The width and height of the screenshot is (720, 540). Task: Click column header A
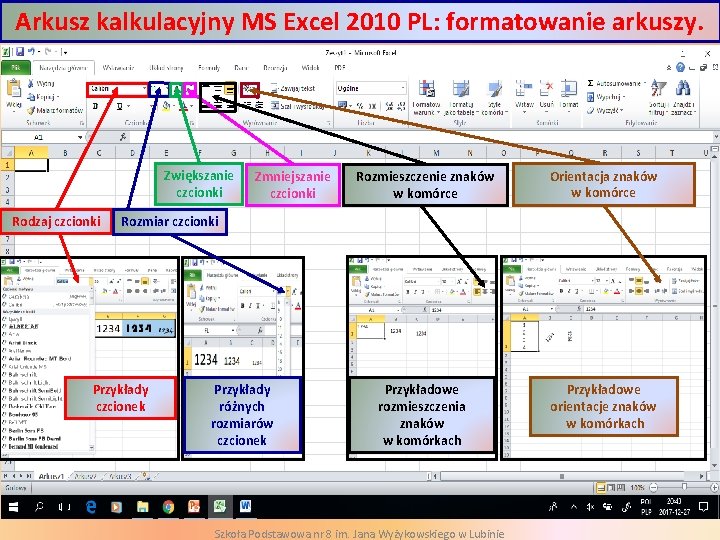point(31,152)
